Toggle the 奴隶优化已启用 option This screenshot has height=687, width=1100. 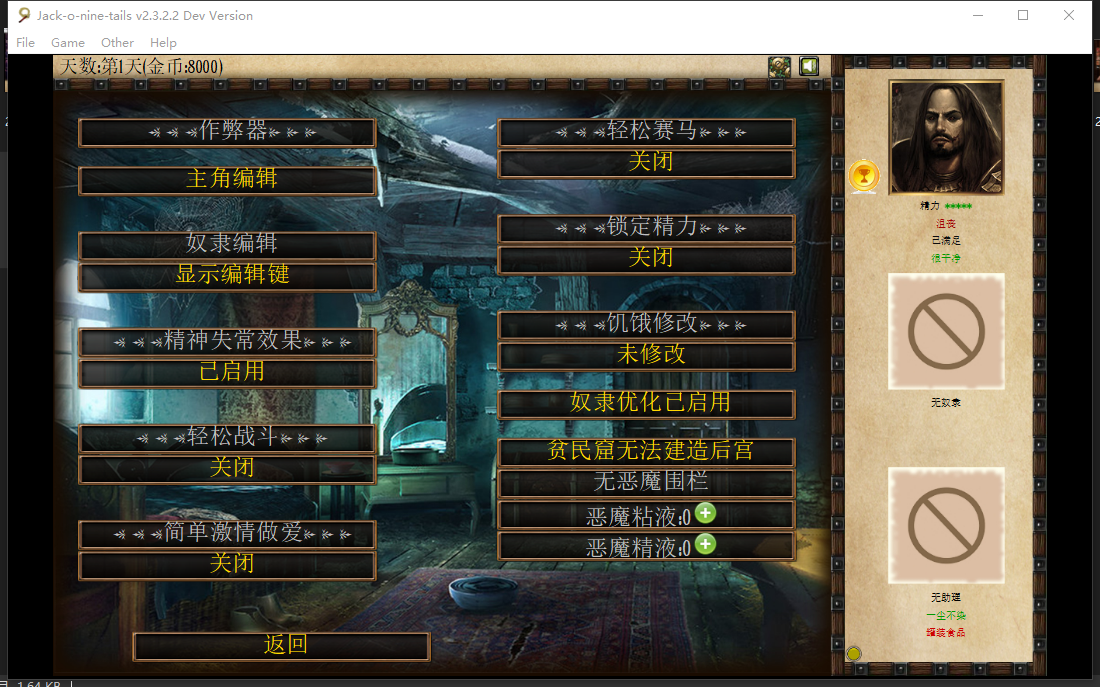pyautogui.click(x=646, y=403)
